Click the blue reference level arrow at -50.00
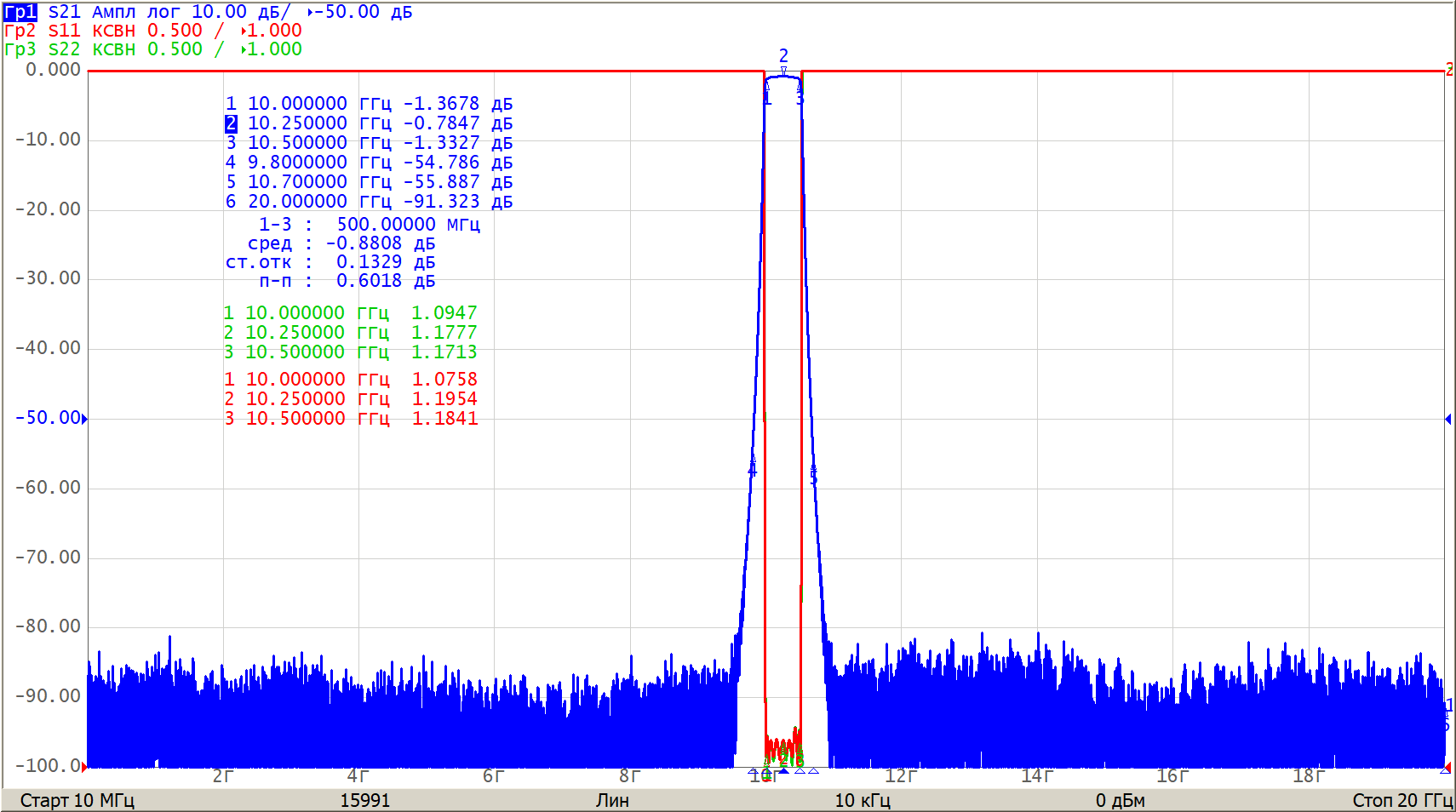Screen dimensions: 1456x812 [84, 419]
